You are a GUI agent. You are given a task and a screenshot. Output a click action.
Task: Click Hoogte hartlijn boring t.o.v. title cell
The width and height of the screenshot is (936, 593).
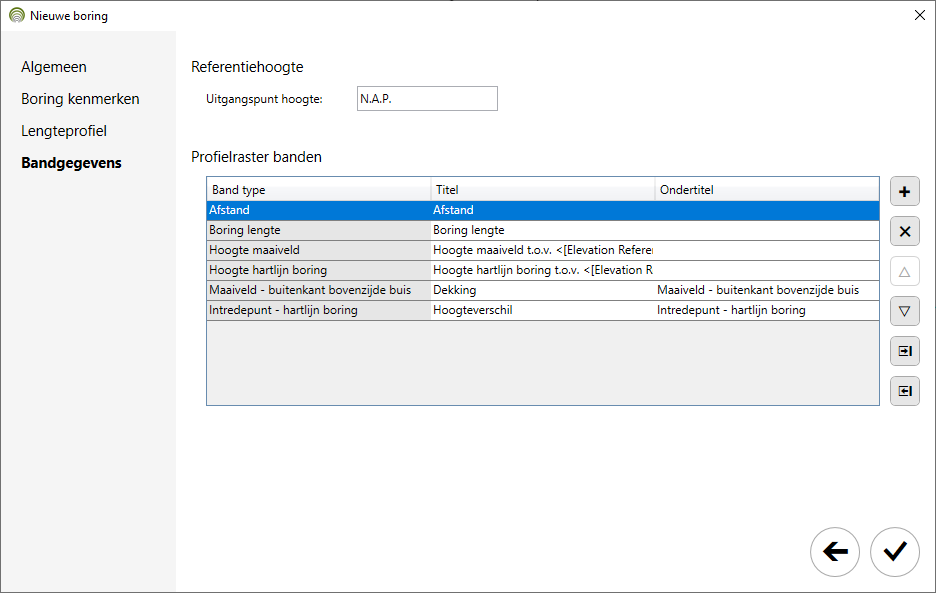tap(543, 271)
